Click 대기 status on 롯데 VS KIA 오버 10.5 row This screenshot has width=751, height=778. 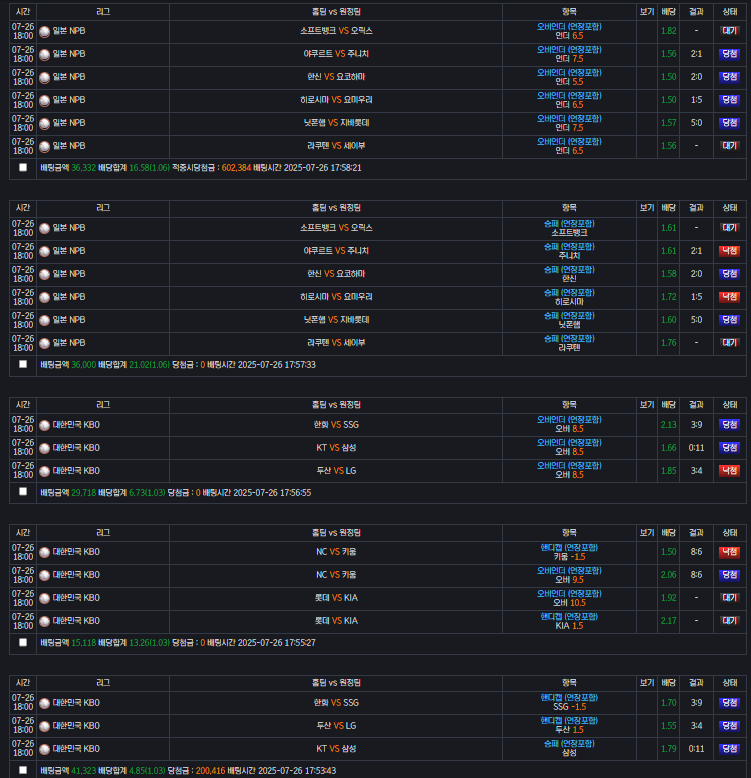click(x=730, y=598)
